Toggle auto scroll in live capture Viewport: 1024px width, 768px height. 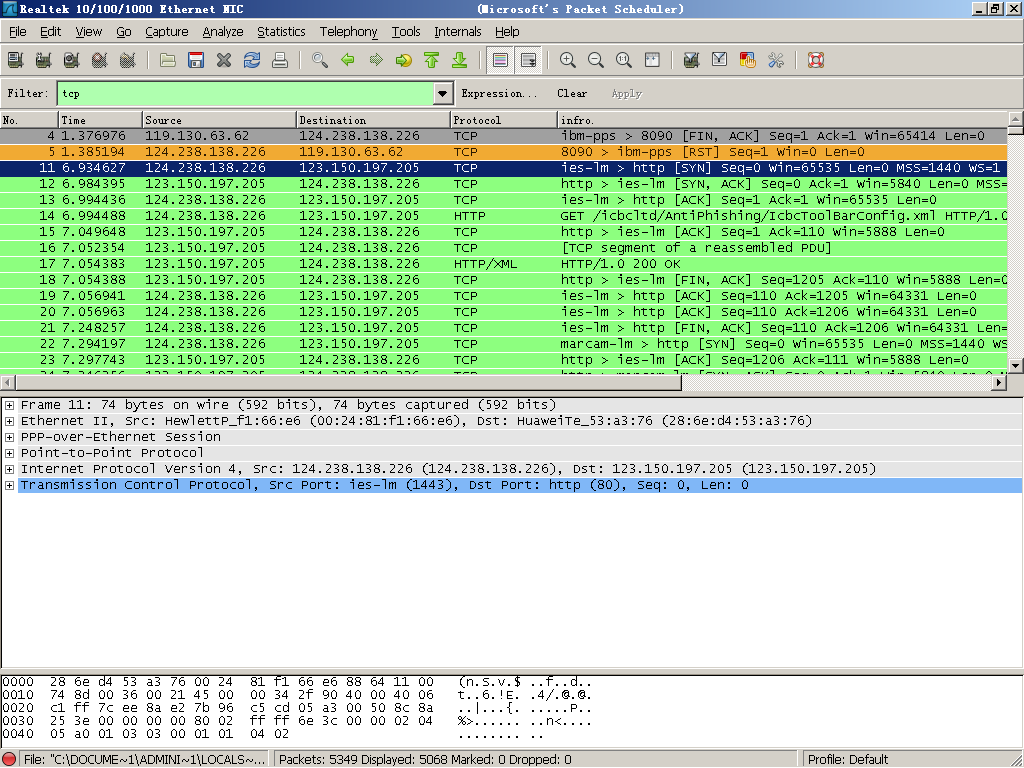pos(528,61)
